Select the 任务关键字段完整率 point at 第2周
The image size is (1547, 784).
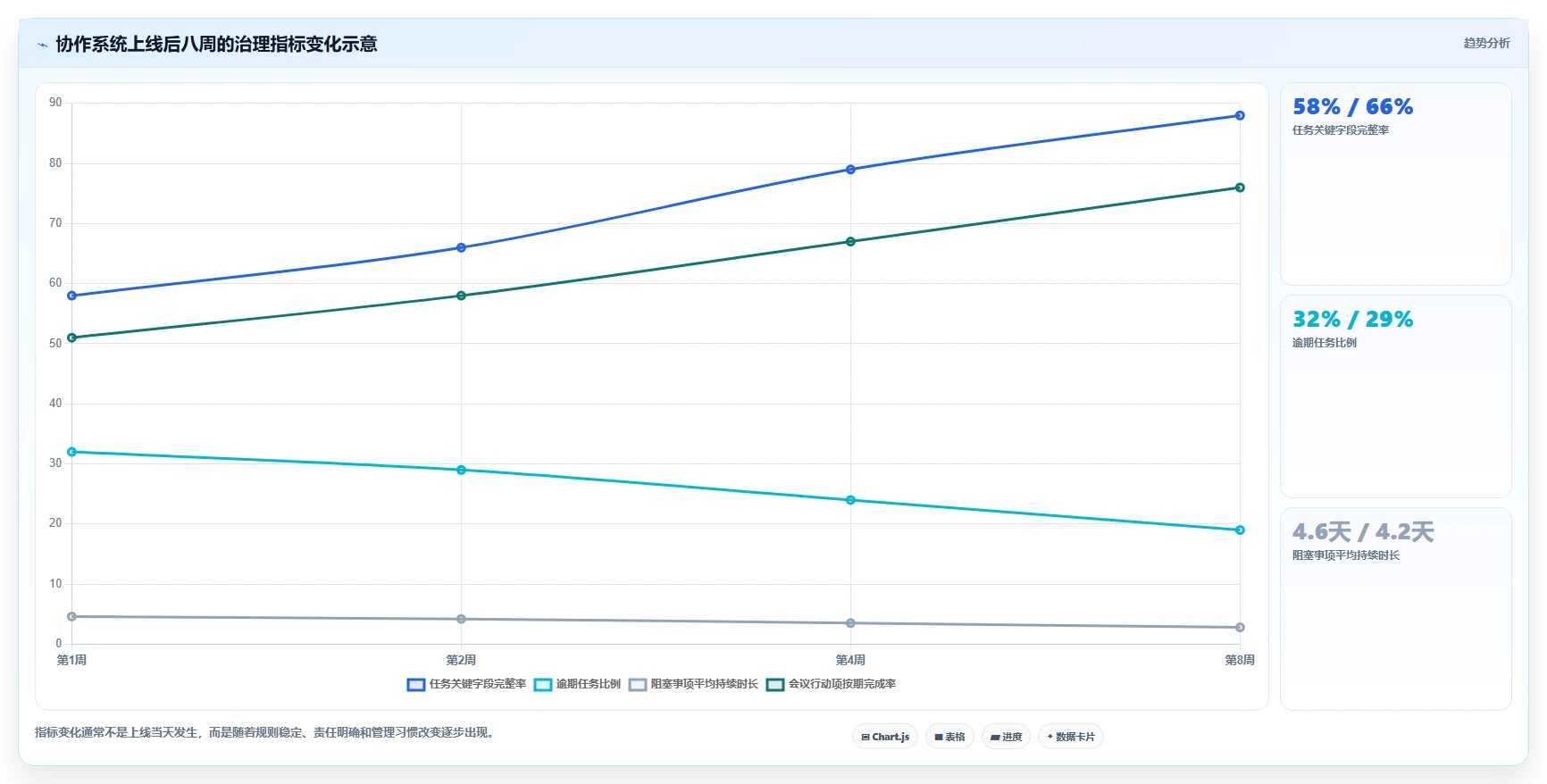(461, 247)
